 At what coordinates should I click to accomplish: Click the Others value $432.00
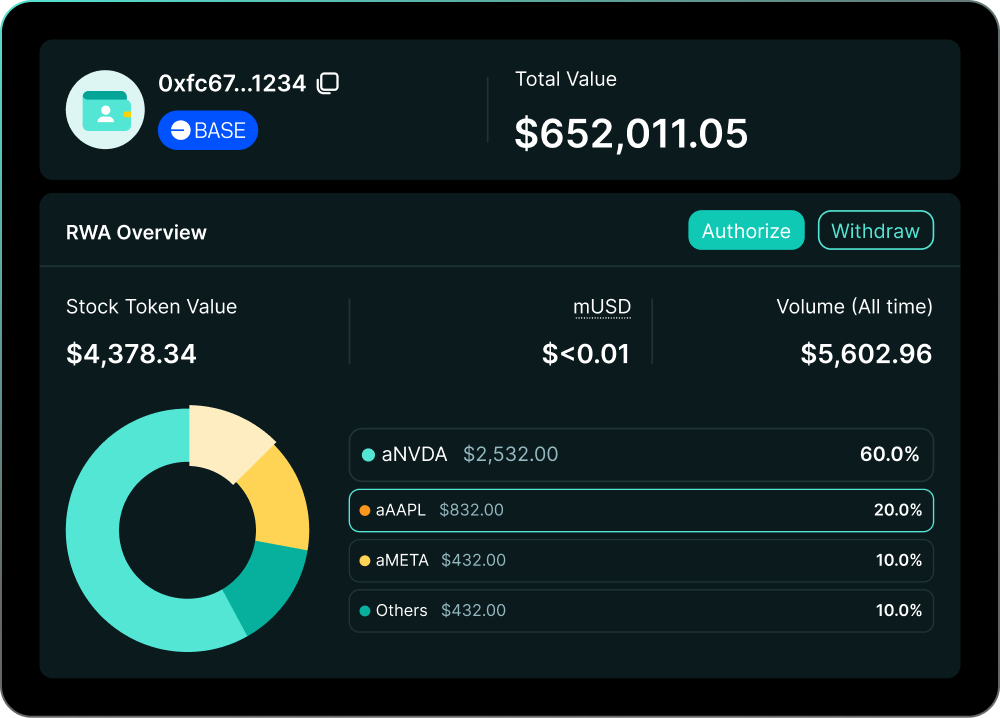pyautogui.click(x=473, y=611)
